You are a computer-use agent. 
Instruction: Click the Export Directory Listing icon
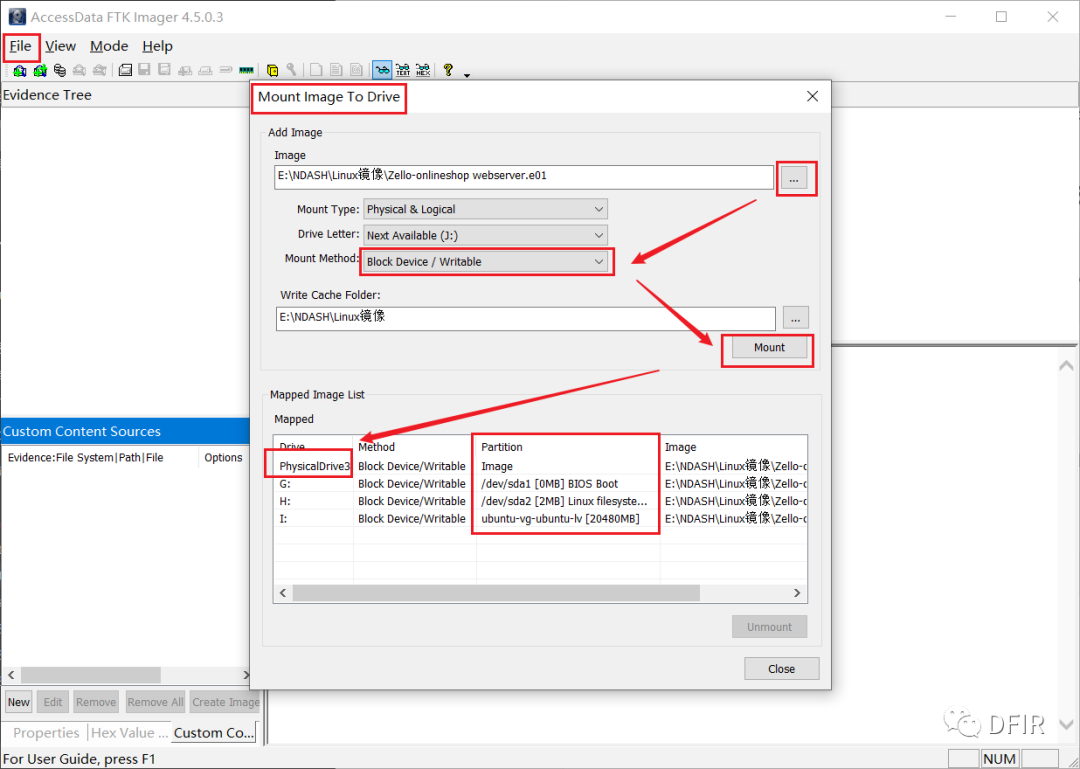(x=356, y=70)
